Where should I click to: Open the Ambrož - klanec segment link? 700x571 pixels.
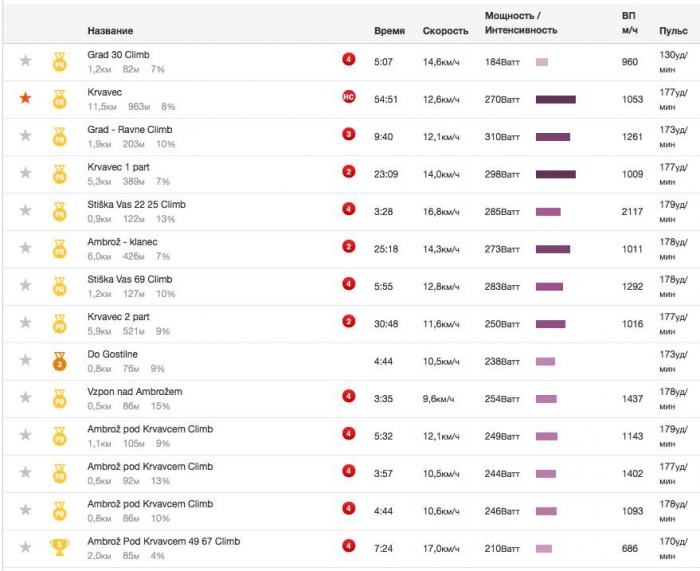pyautogui.click(x=123, y=242)
